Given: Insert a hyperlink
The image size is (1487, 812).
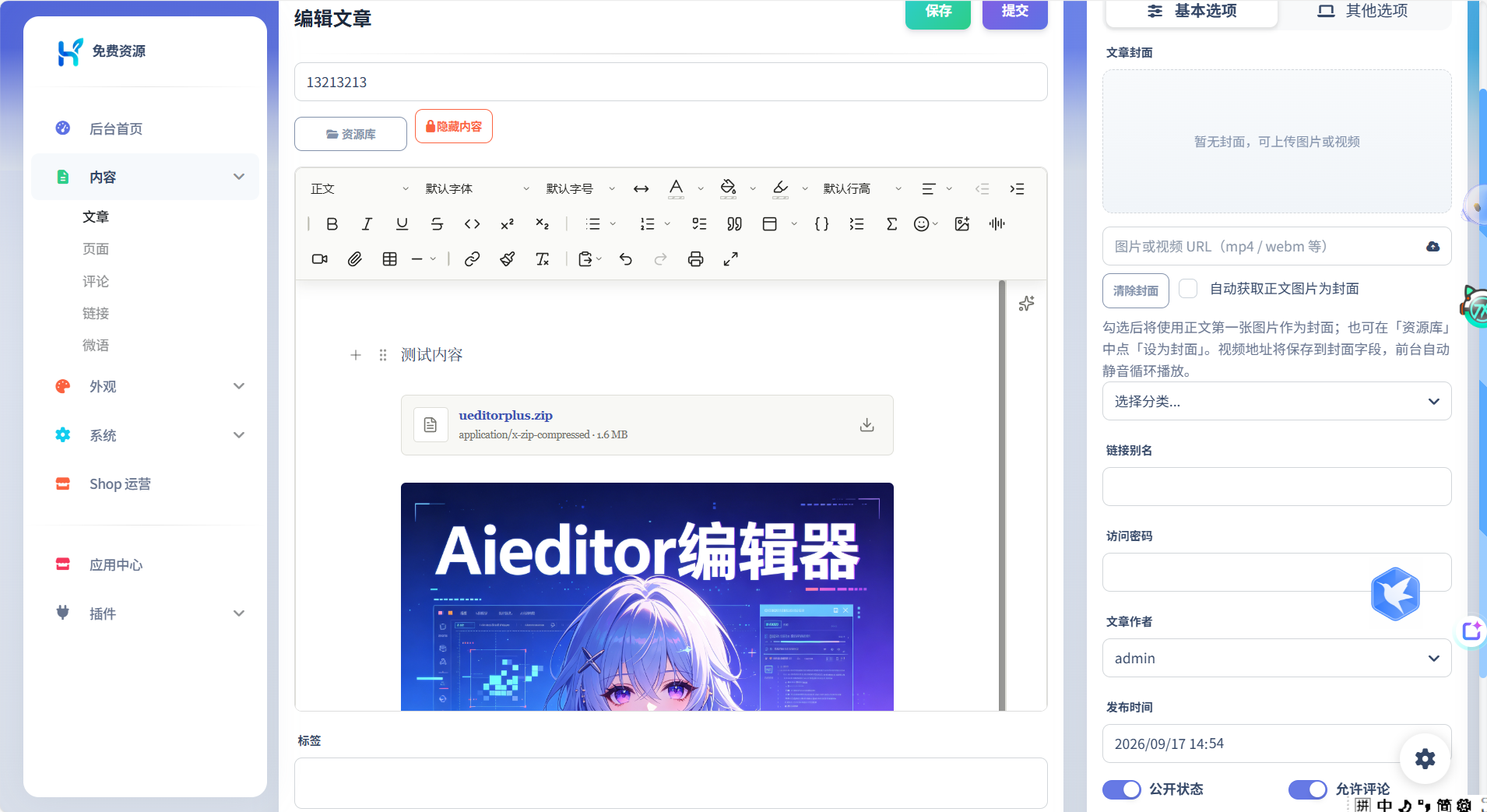Looking at the screenshot, I should click(472, 259).
